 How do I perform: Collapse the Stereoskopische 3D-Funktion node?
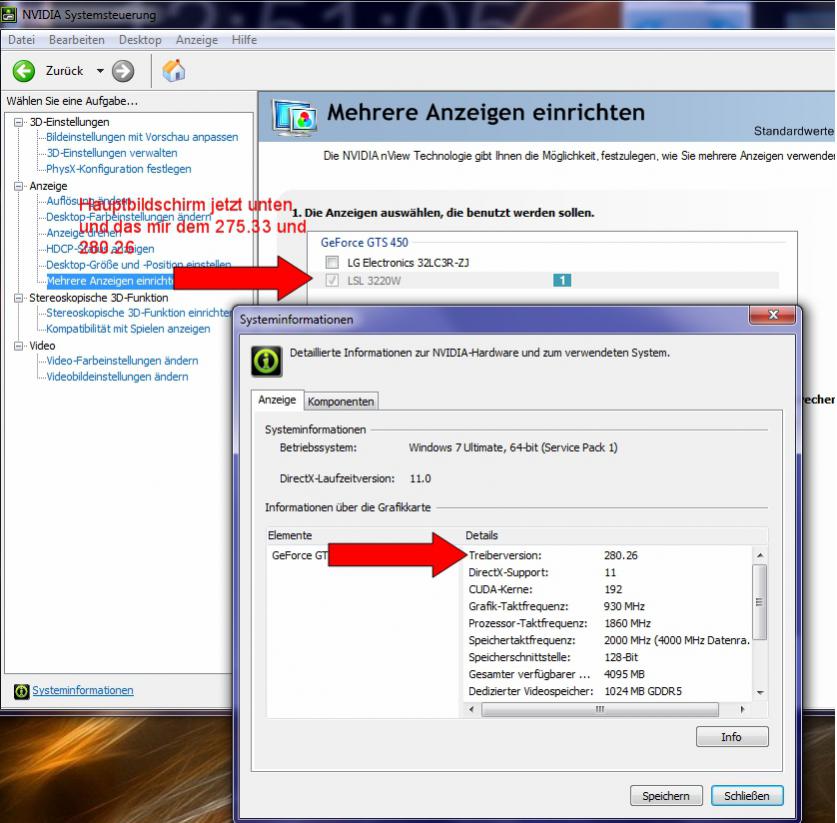(19, 298)
